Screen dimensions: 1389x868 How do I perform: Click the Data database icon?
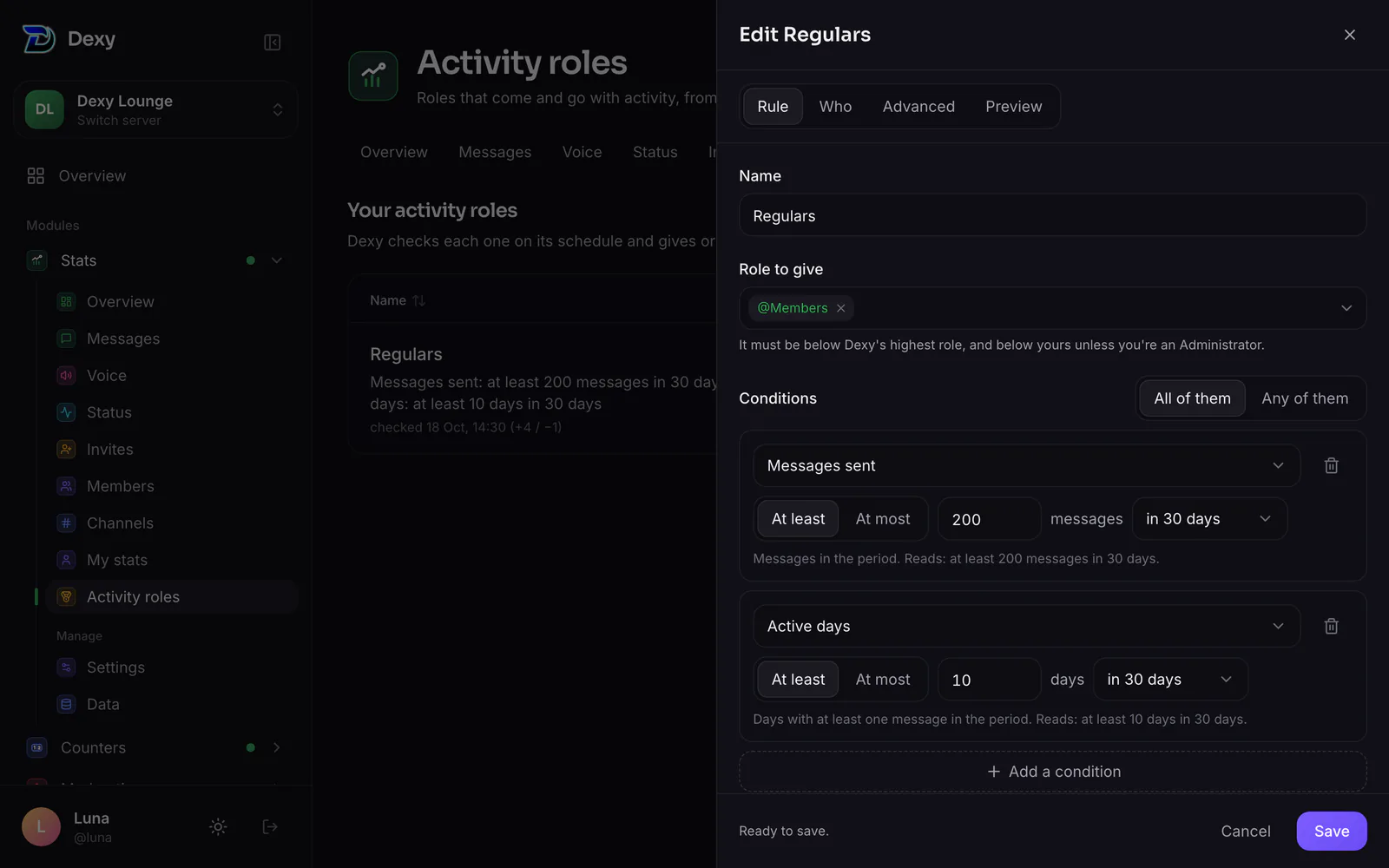pos(66,704)
